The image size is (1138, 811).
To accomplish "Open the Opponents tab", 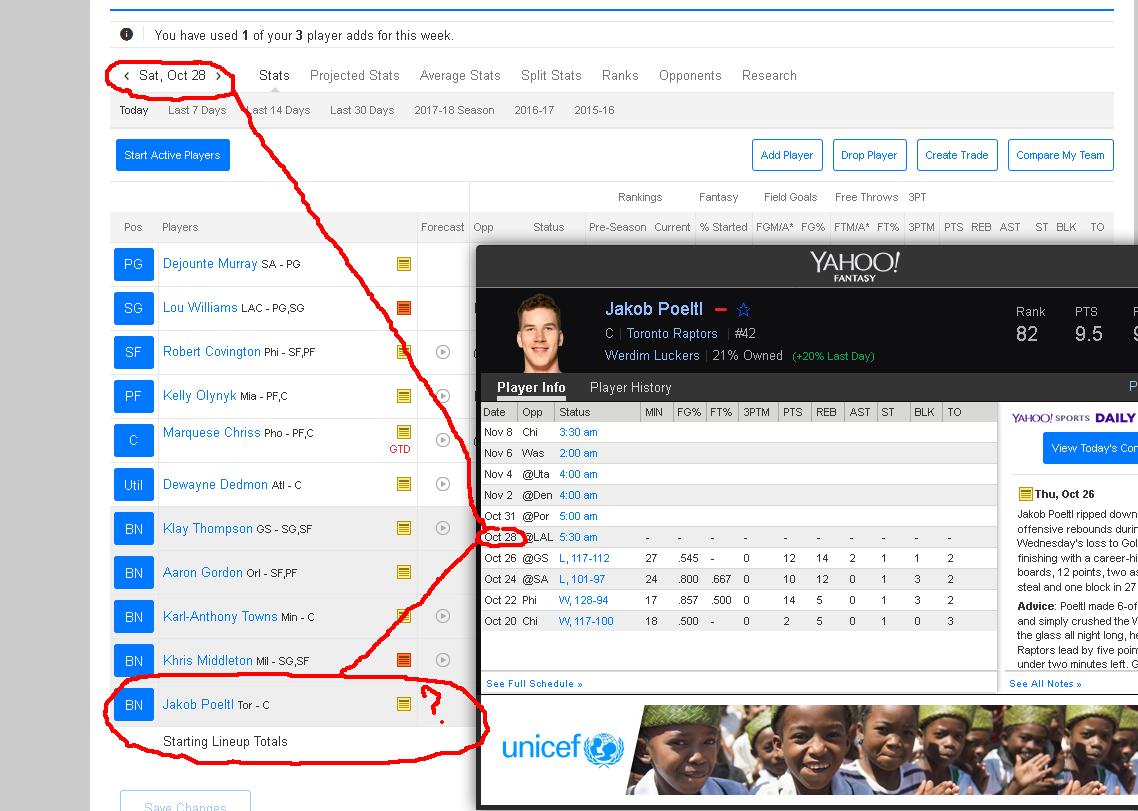I will click(690, 76).
